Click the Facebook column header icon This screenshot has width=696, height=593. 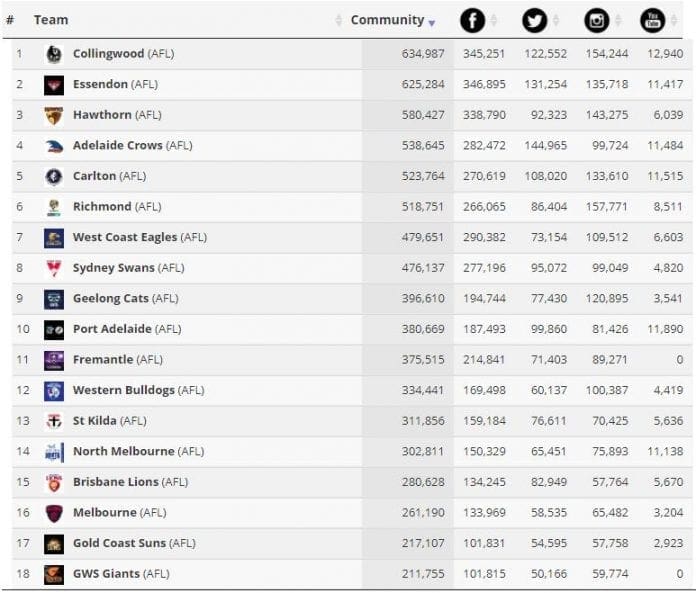coord(473,21)
